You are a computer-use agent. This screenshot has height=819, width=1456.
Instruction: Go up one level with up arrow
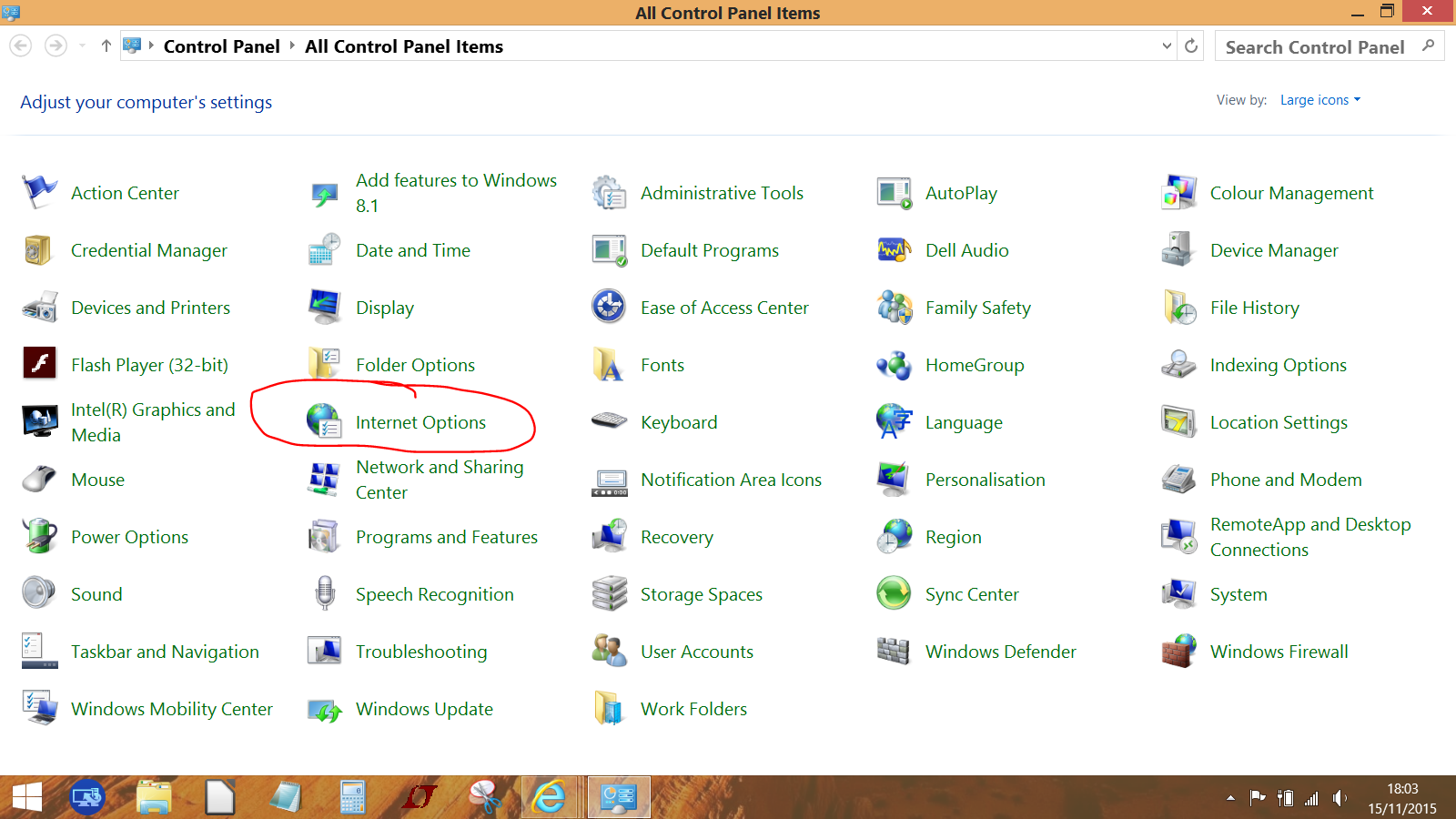(106, 46)
